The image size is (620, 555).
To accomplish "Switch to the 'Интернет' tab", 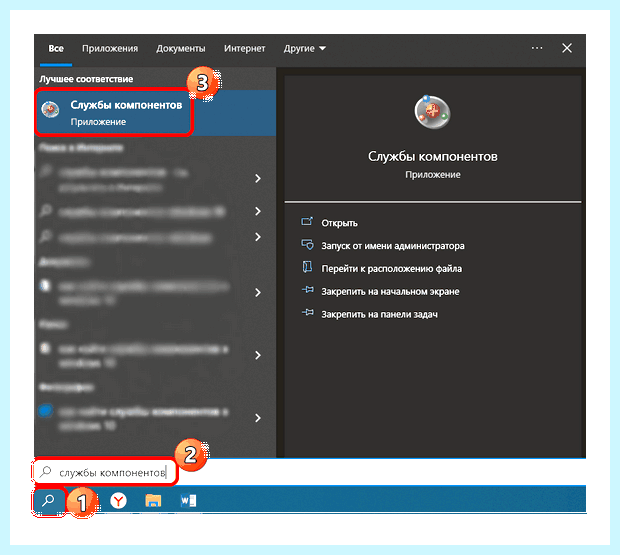I will (244, 49).
